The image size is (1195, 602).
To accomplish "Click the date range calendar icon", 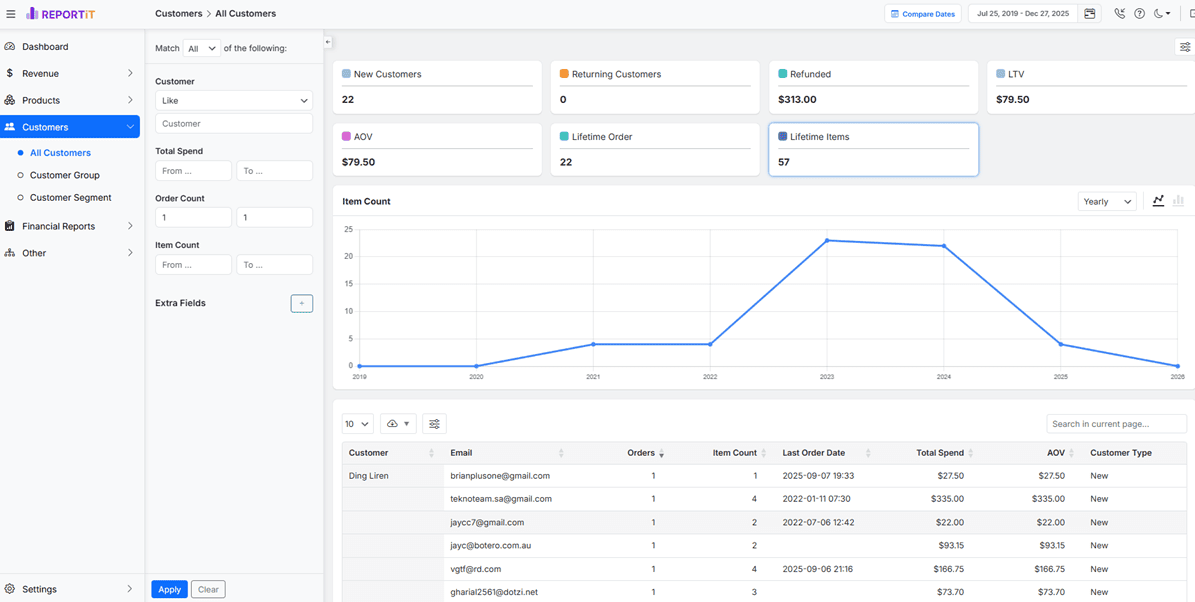I will pyautogui.click(x=1090, y=14).
